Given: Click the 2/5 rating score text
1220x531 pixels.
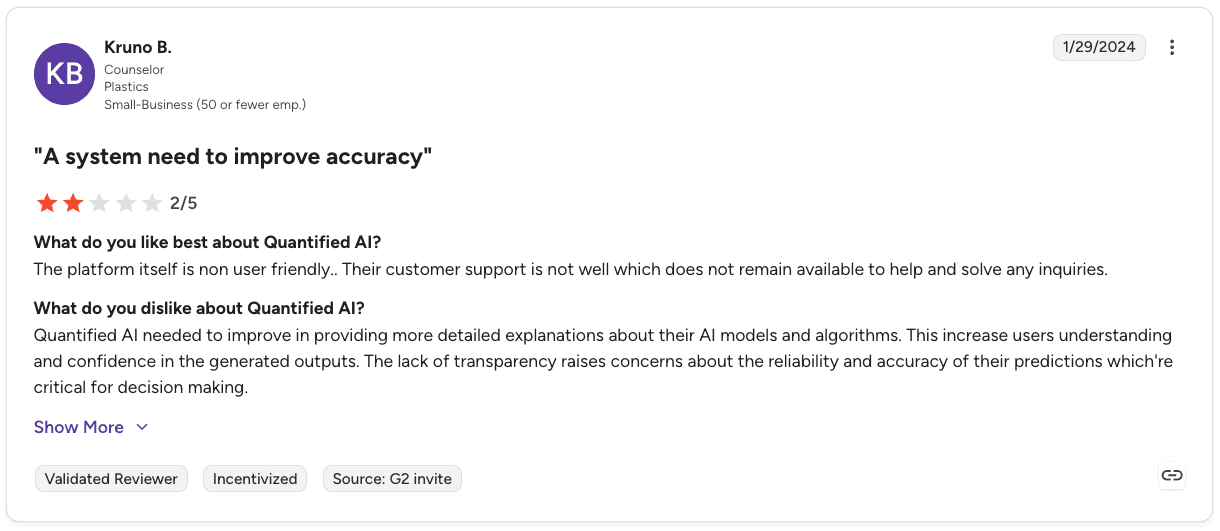Looking at the screenshot, I should click(184, 204).
